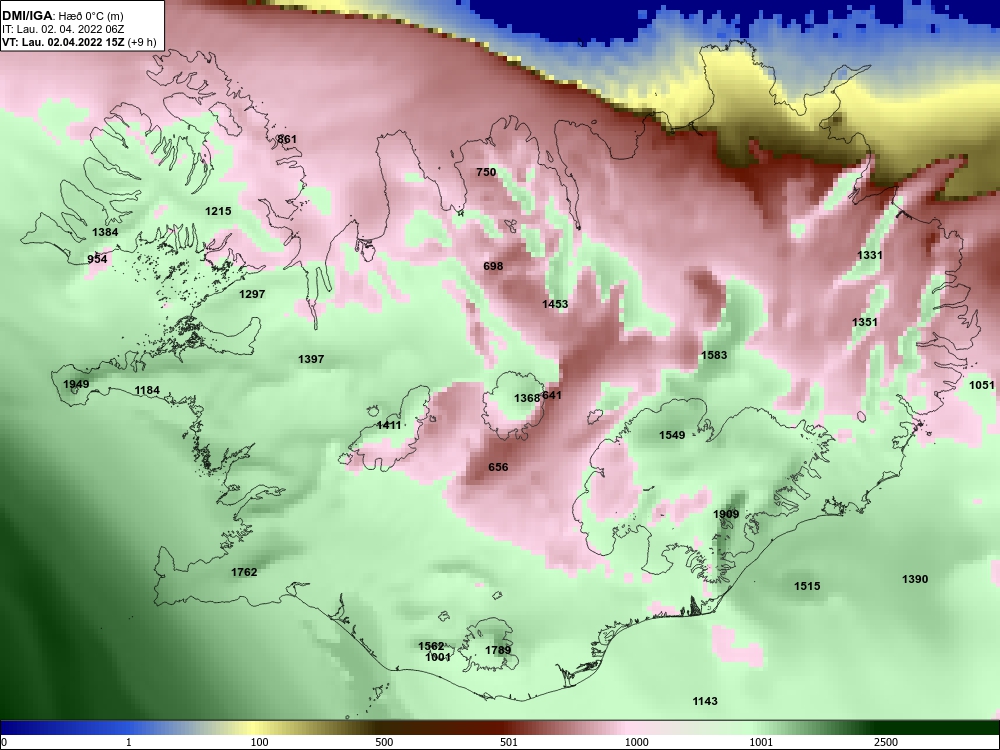Click the 1583 map label
The width and height of the screenshot is (1000, 750).
coord(714,355)
